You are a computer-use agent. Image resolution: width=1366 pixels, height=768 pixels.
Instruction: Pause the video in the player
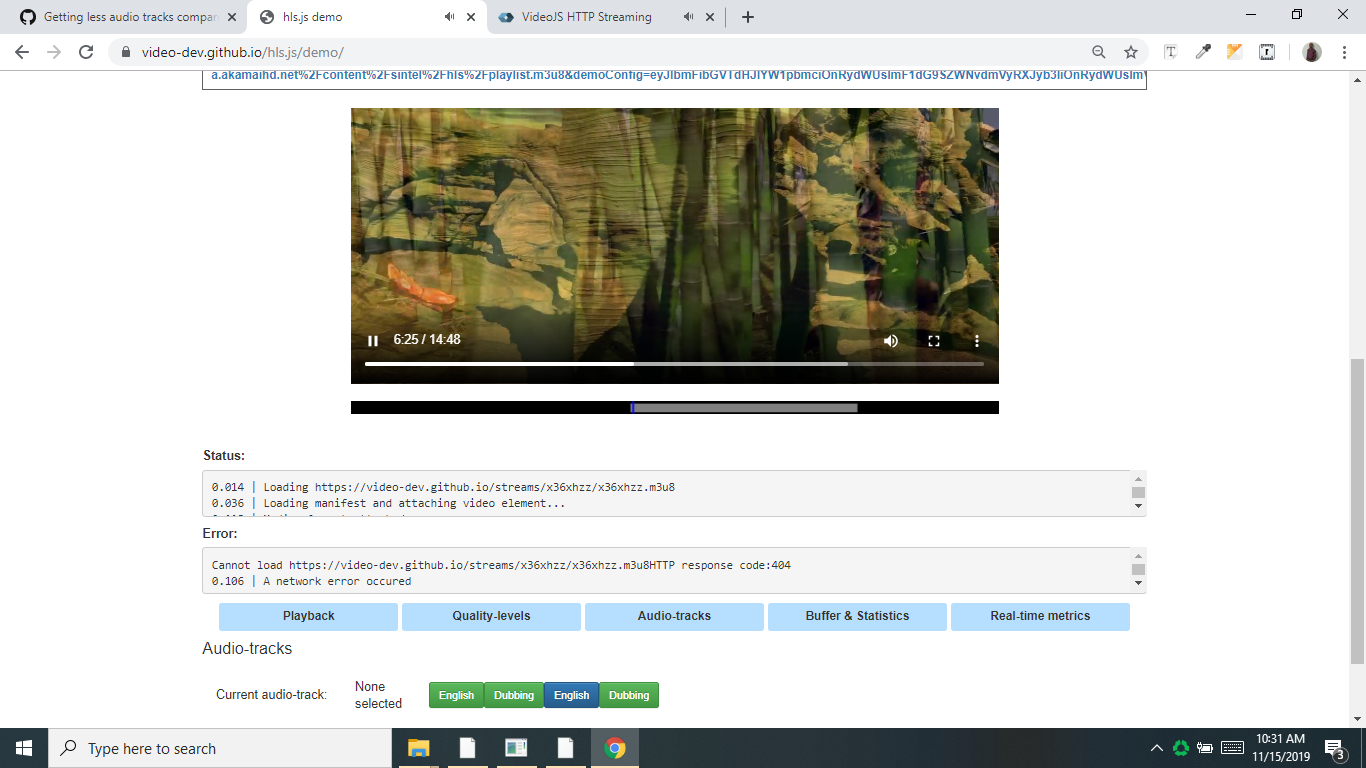(x=371, y=340)
